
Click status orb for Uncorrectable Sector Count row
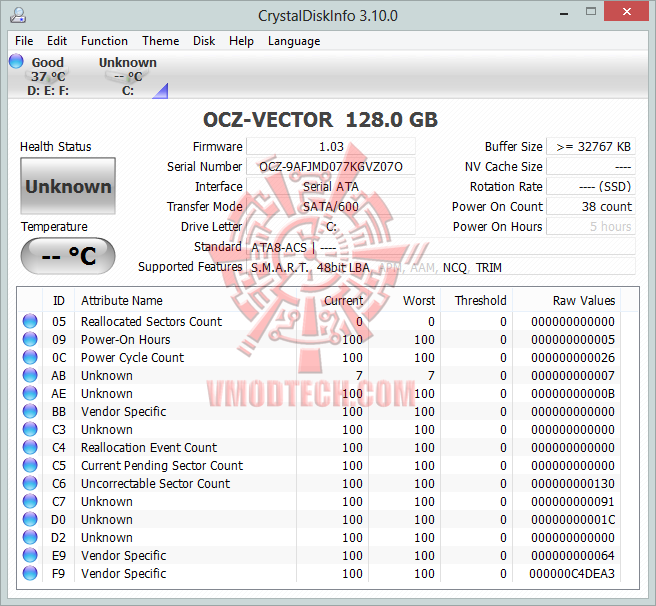[30, 483]
